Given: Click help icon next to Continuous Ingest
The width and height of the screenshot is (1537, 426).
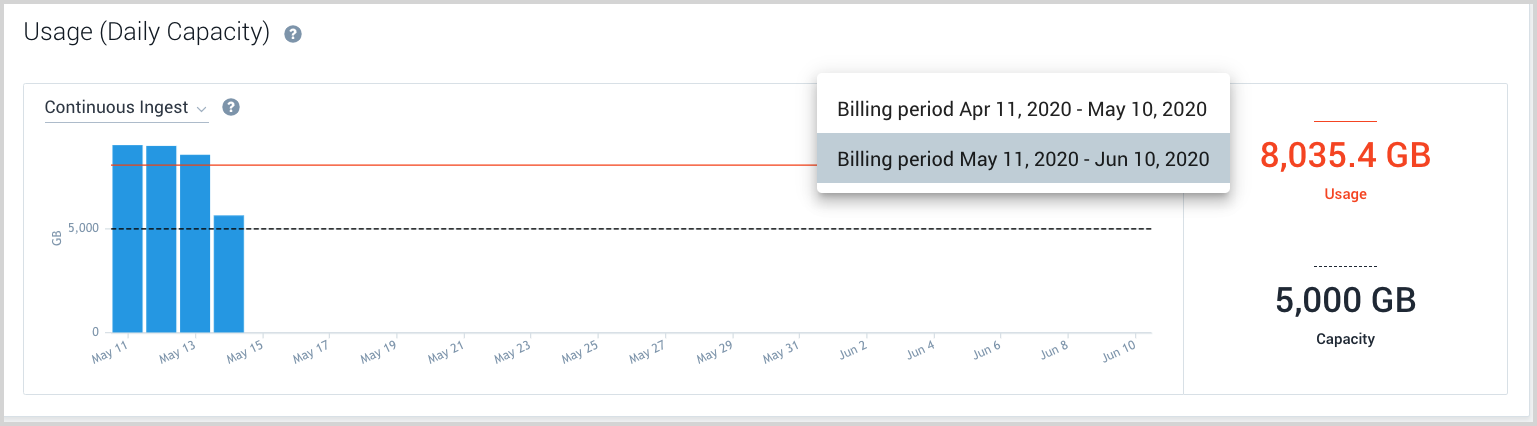Looking at the screenshot, I should click(231, 107).
